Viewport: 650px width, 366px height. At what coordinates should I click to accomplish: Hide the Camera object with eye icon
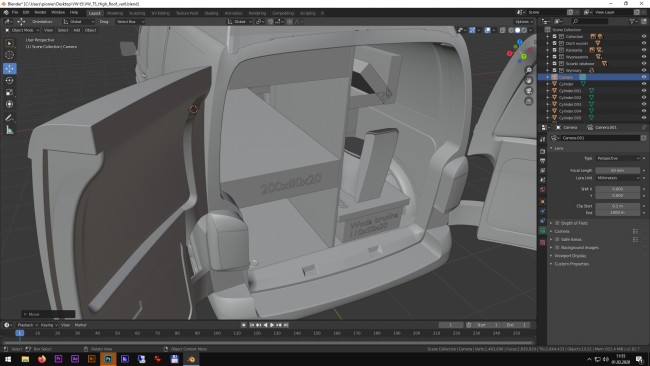click(x=644, y=77)
